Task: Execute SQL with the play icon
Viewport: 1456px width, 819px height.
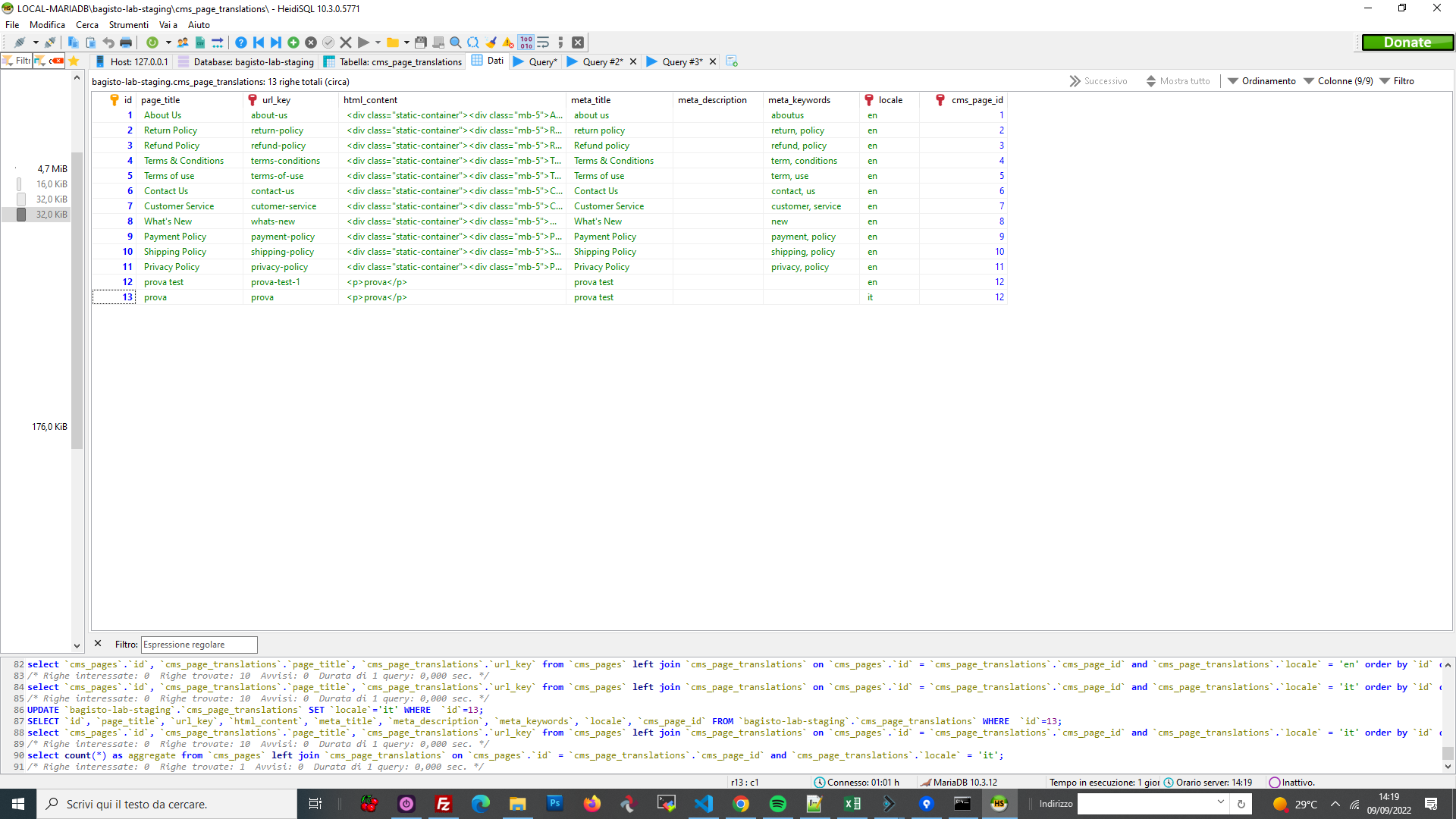Action: (364, 42)
